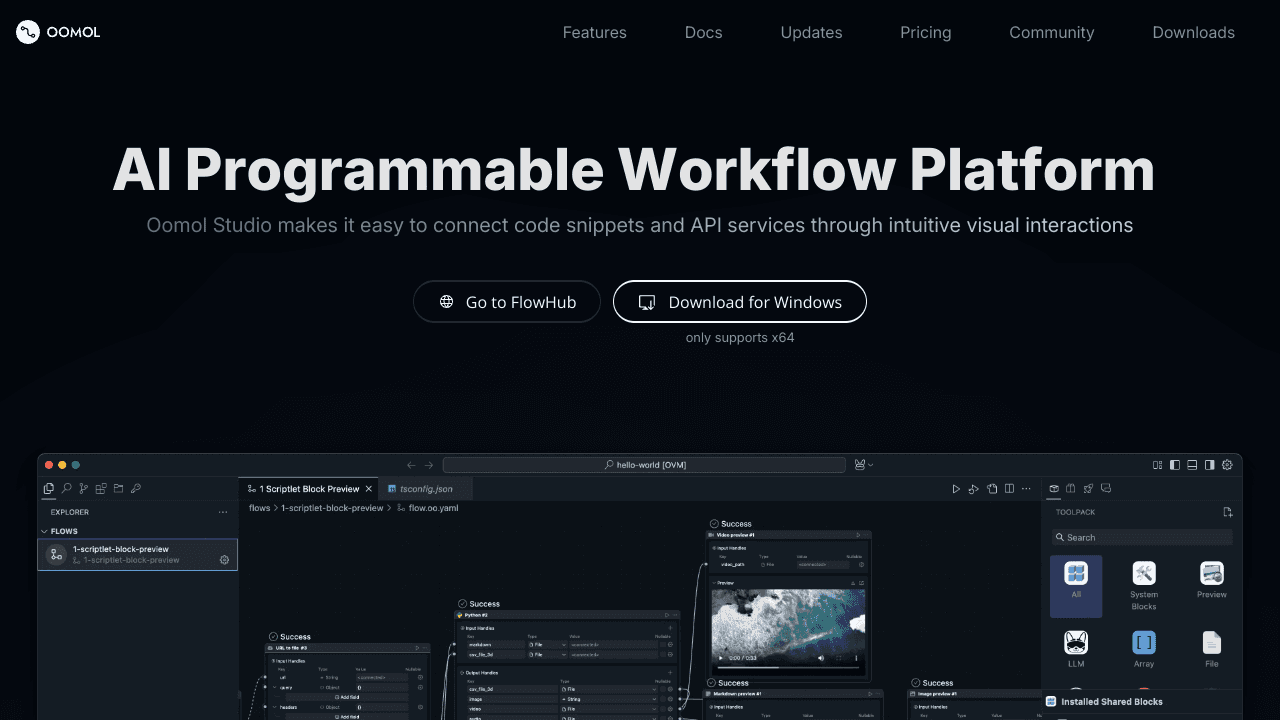Click the clipboard icon in editor toolbar
The image size is (1280, 720).
pyautogui.click(x=992, y=489)
